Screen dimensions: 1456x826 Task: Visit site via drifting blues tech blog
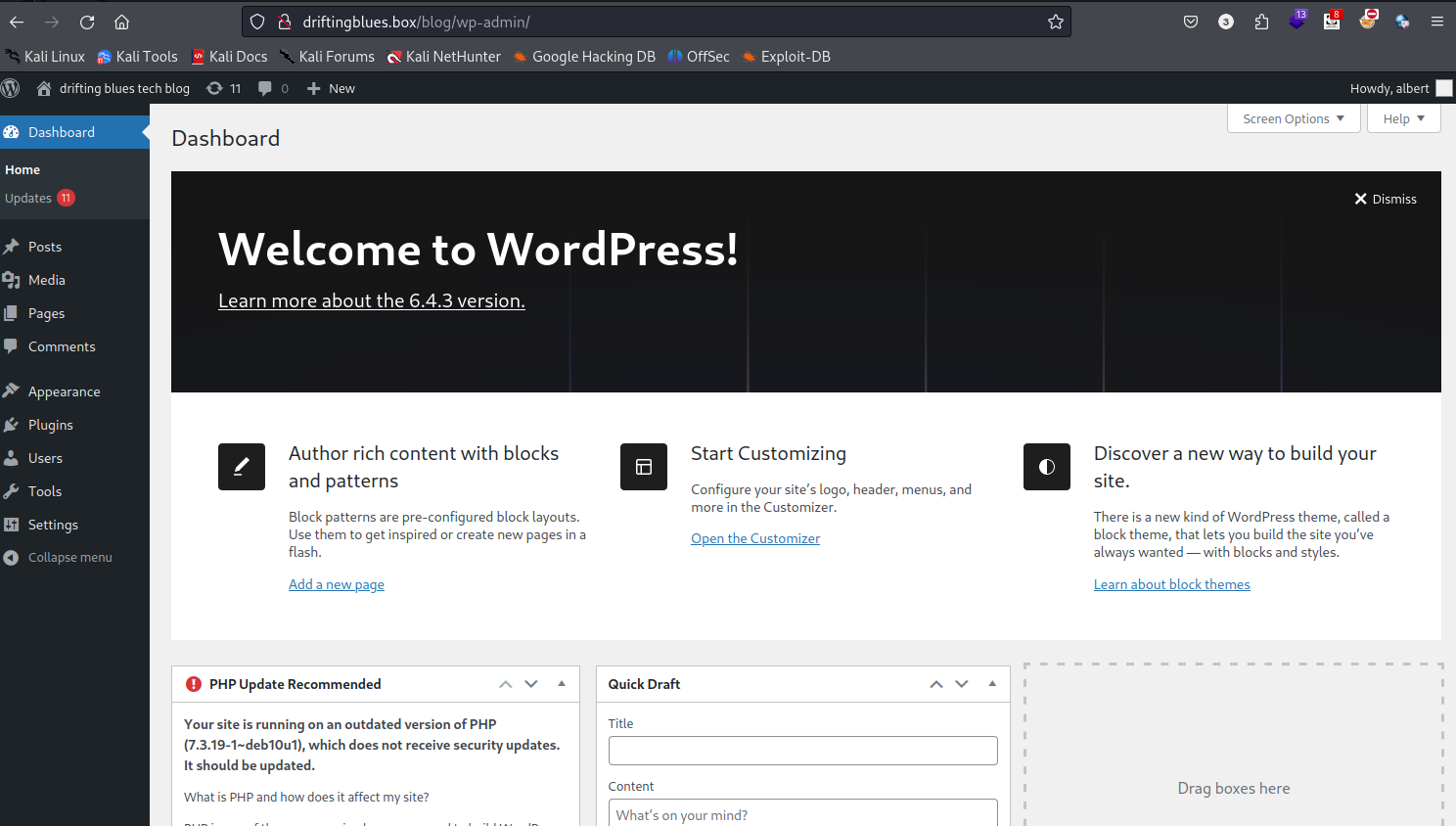click(x=114, y=88)
